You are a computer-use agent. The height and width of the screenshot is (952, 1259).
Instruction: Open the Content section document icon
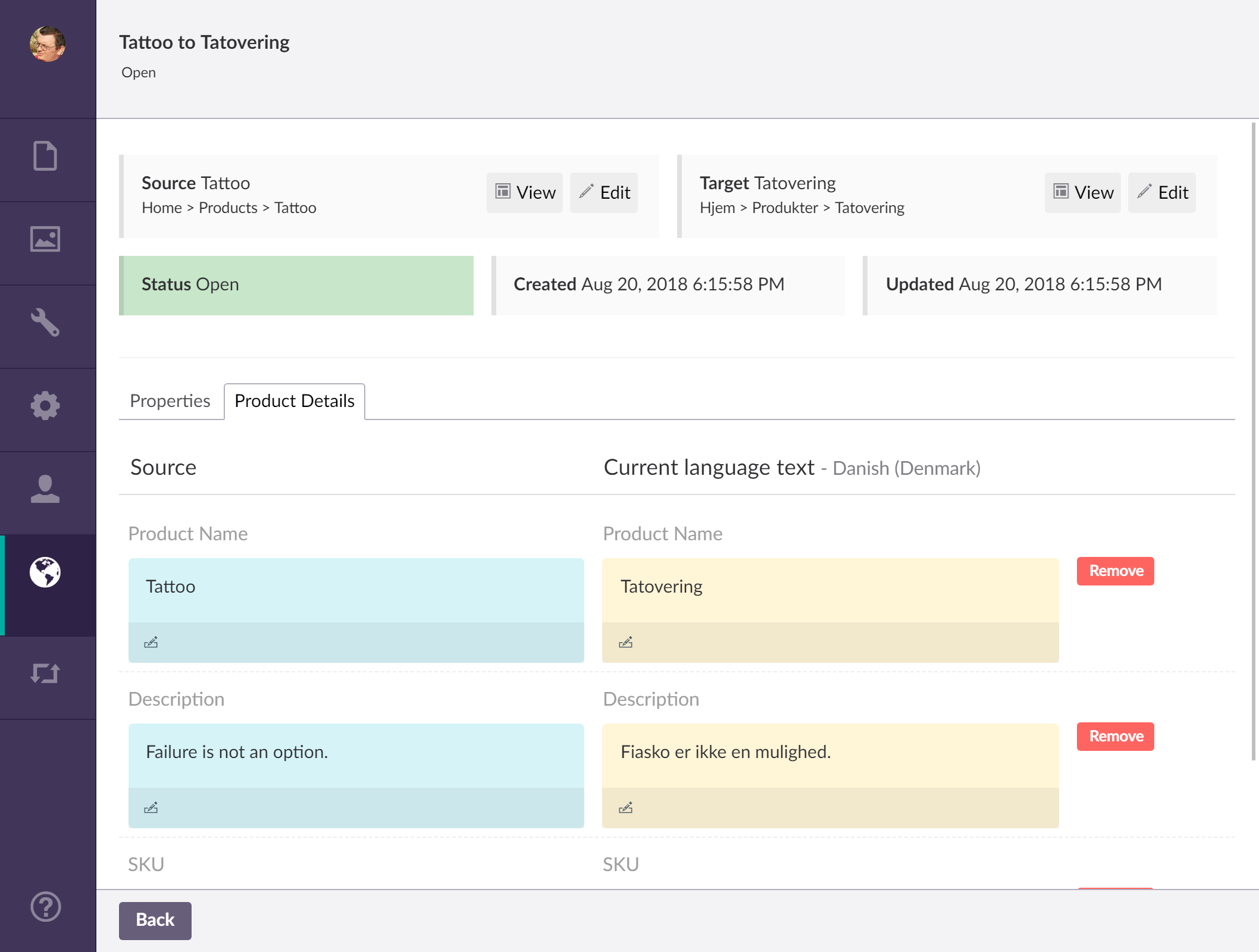tap(45, 156)
